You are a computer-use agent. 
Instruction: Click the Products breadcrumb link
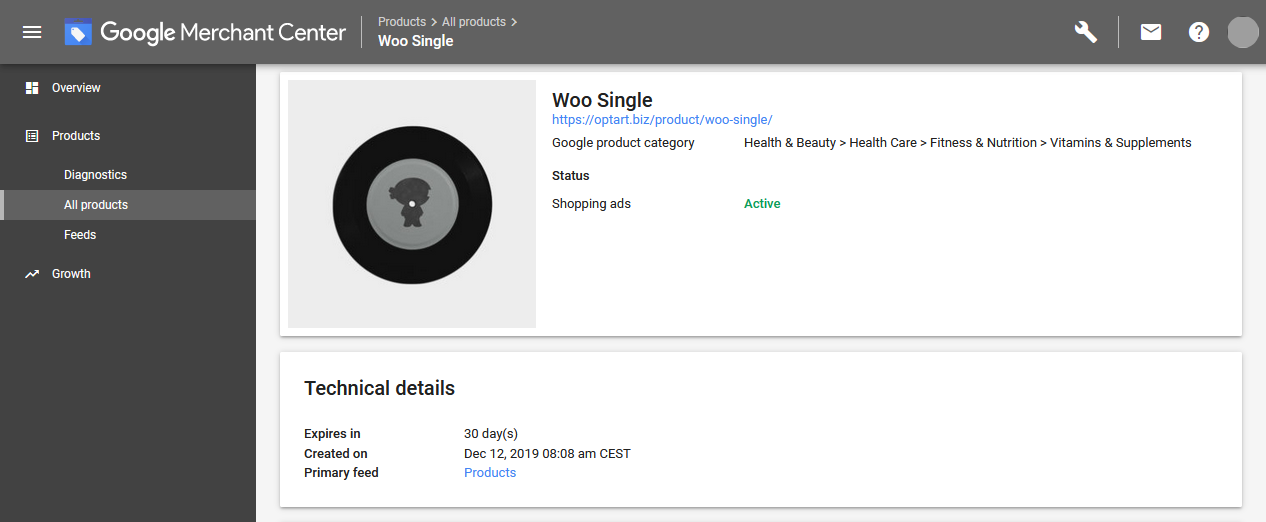pos(401,21)
